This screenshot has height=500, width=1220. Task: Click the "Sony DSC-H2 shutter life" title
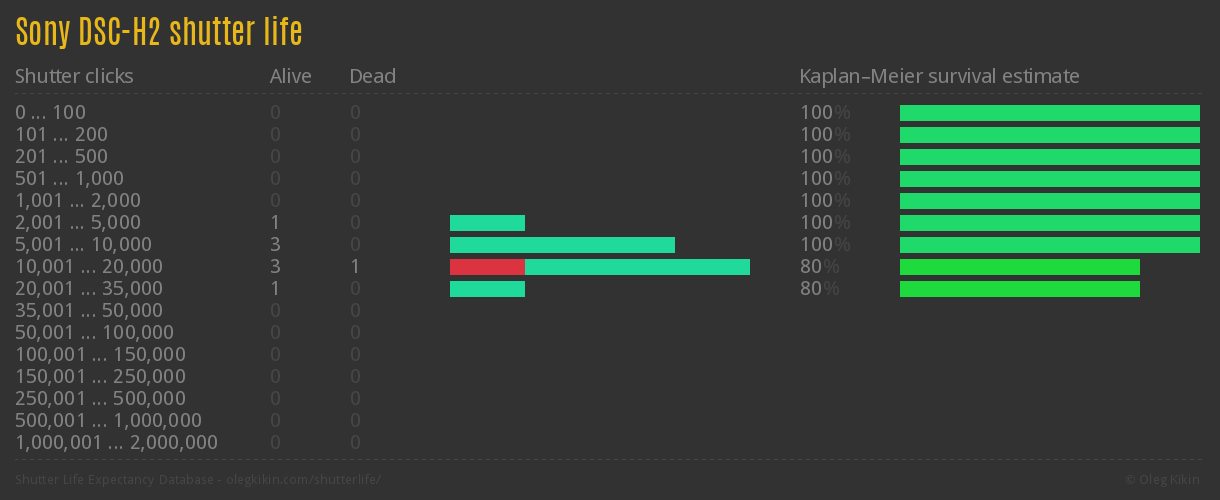(158, 32)
